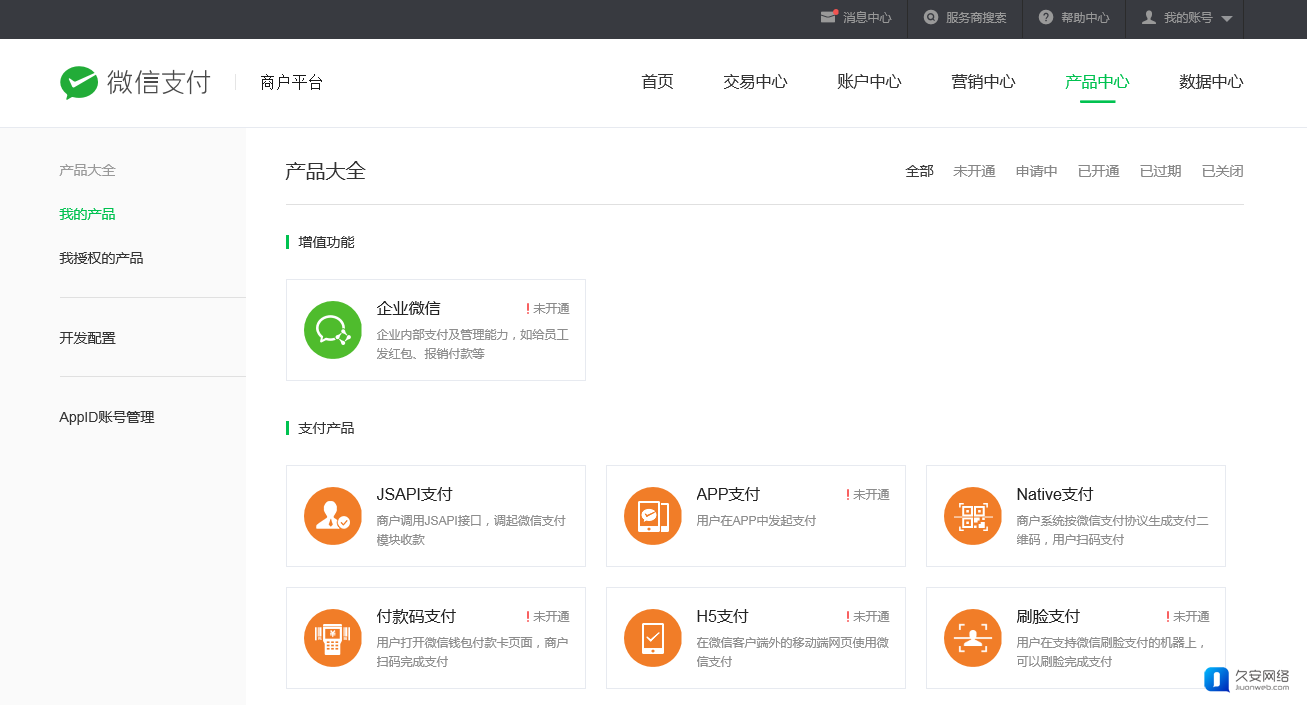The height and width of the screenshot is (705, 1307).
Task: Click the Native支付 QR code icon
Action: (973, 516)
